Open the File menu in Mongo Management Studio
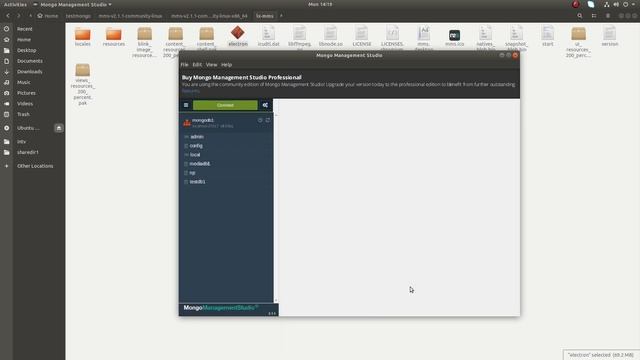This screenshot has height=360, width=640. pyautogui.click(x=184, y=64)
